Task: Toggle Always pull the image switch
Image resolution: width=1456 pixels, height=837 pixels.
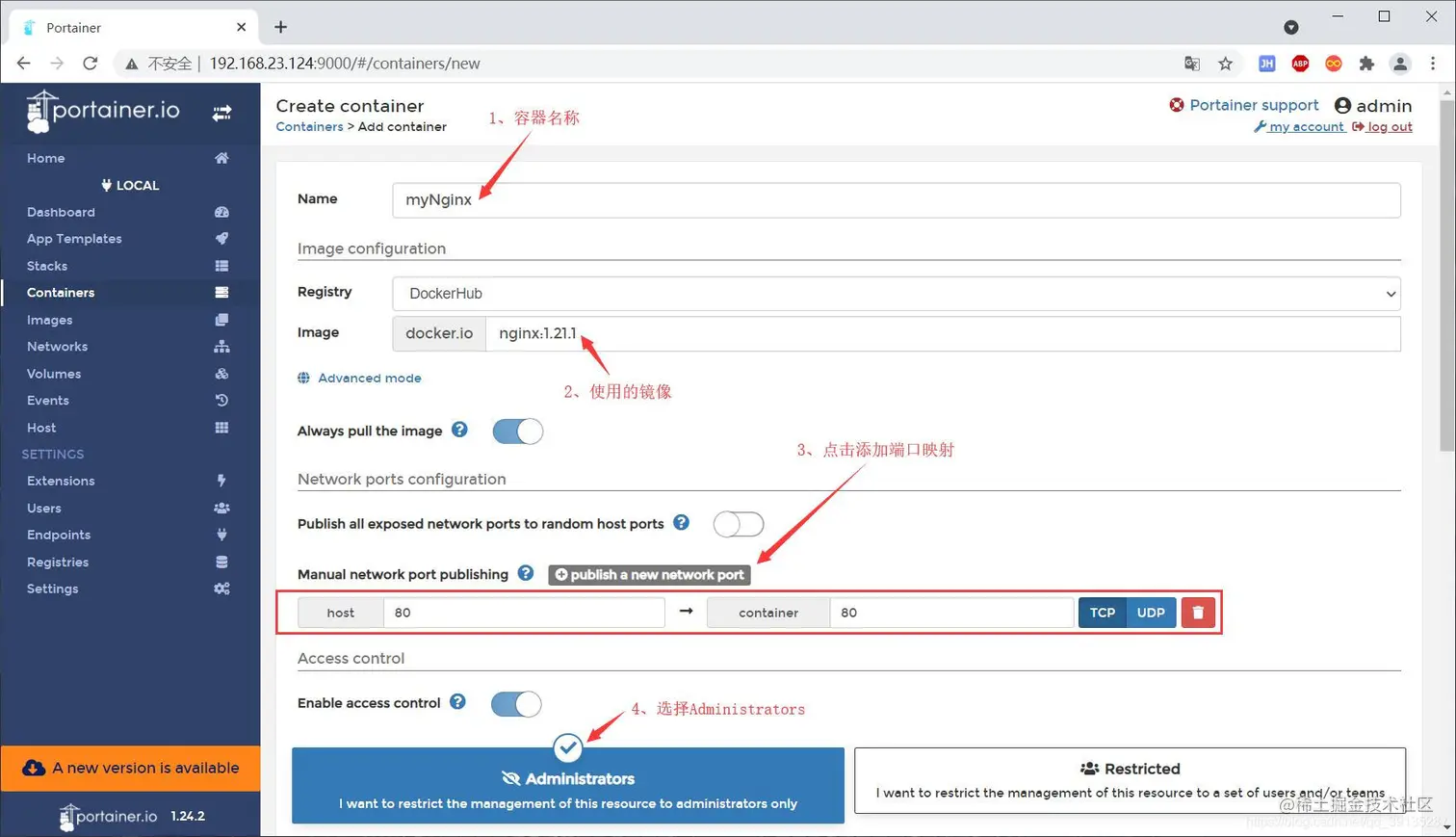Action: pos(517,431)
